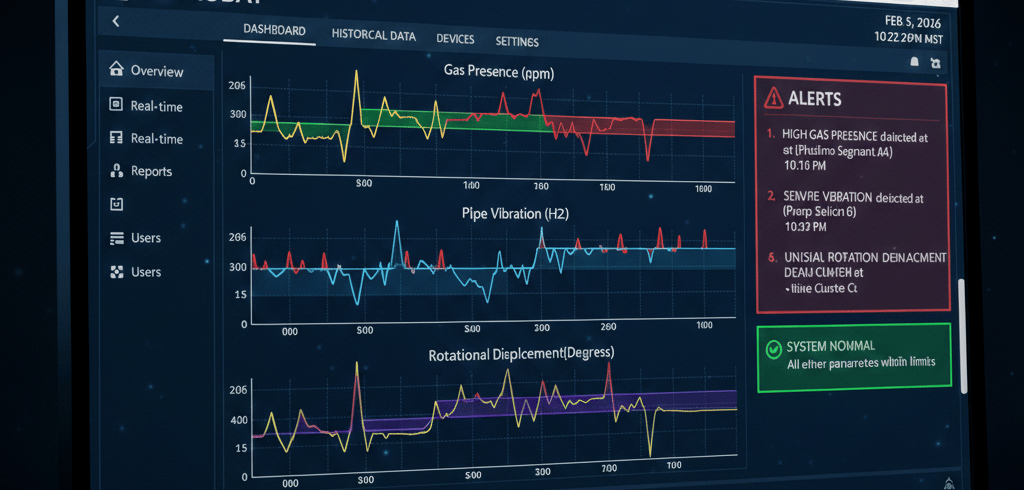Click the 'Rotational Displcement(Degress)' chart title
This screenshot has width=1024, height=490.
pos(521,354)
